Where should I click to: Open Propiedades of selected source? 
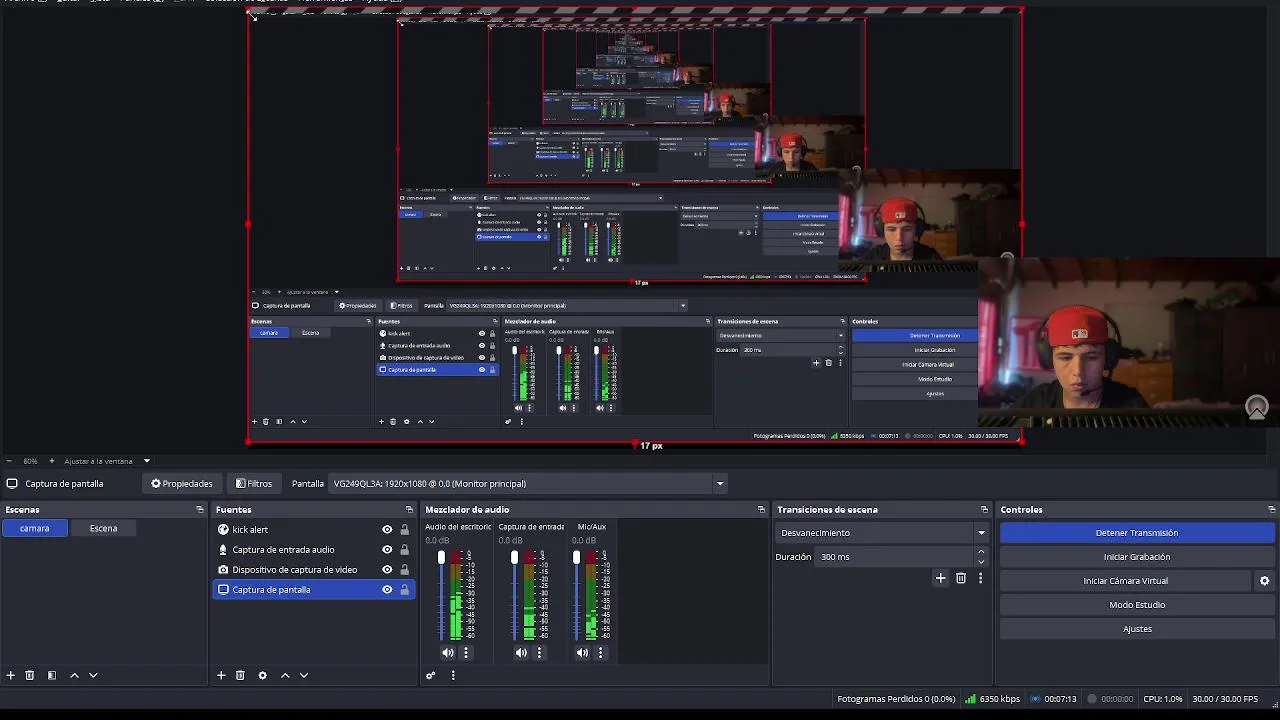tap(182, 484)
